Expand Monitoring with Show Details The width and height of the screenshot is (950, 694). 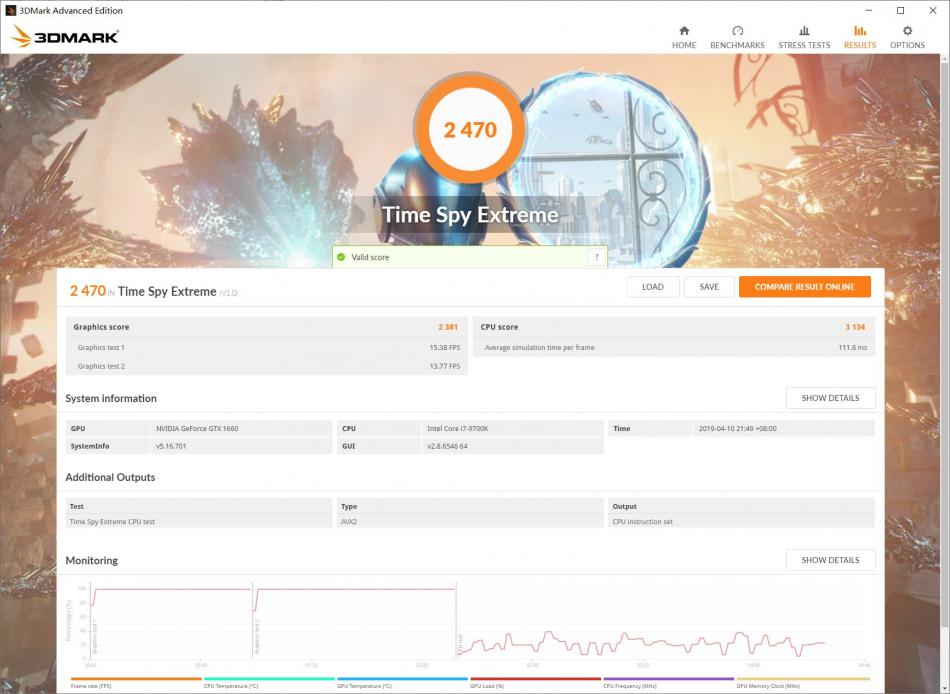click(830, 560)
